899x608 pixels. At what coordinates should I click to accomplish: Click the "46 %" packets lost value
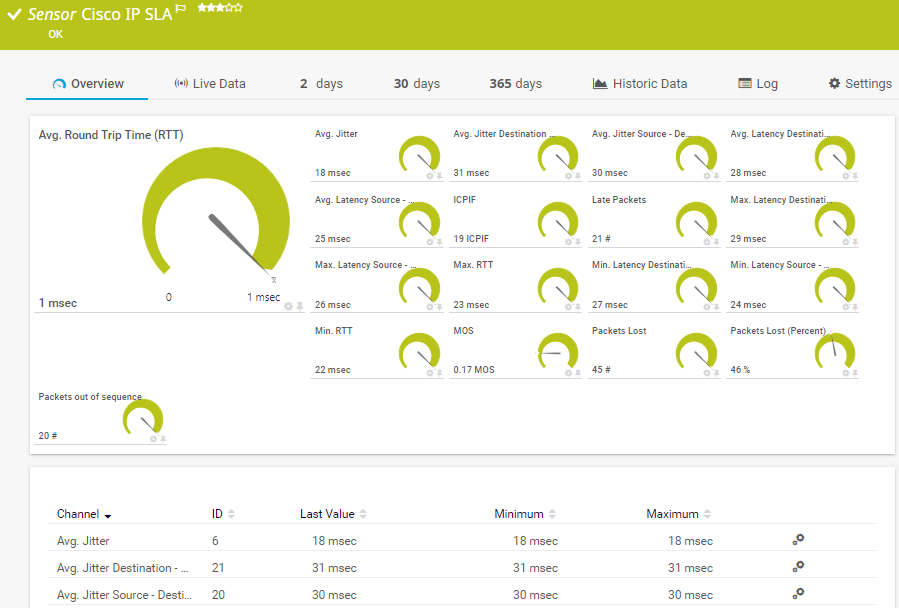tap(740, 370)
